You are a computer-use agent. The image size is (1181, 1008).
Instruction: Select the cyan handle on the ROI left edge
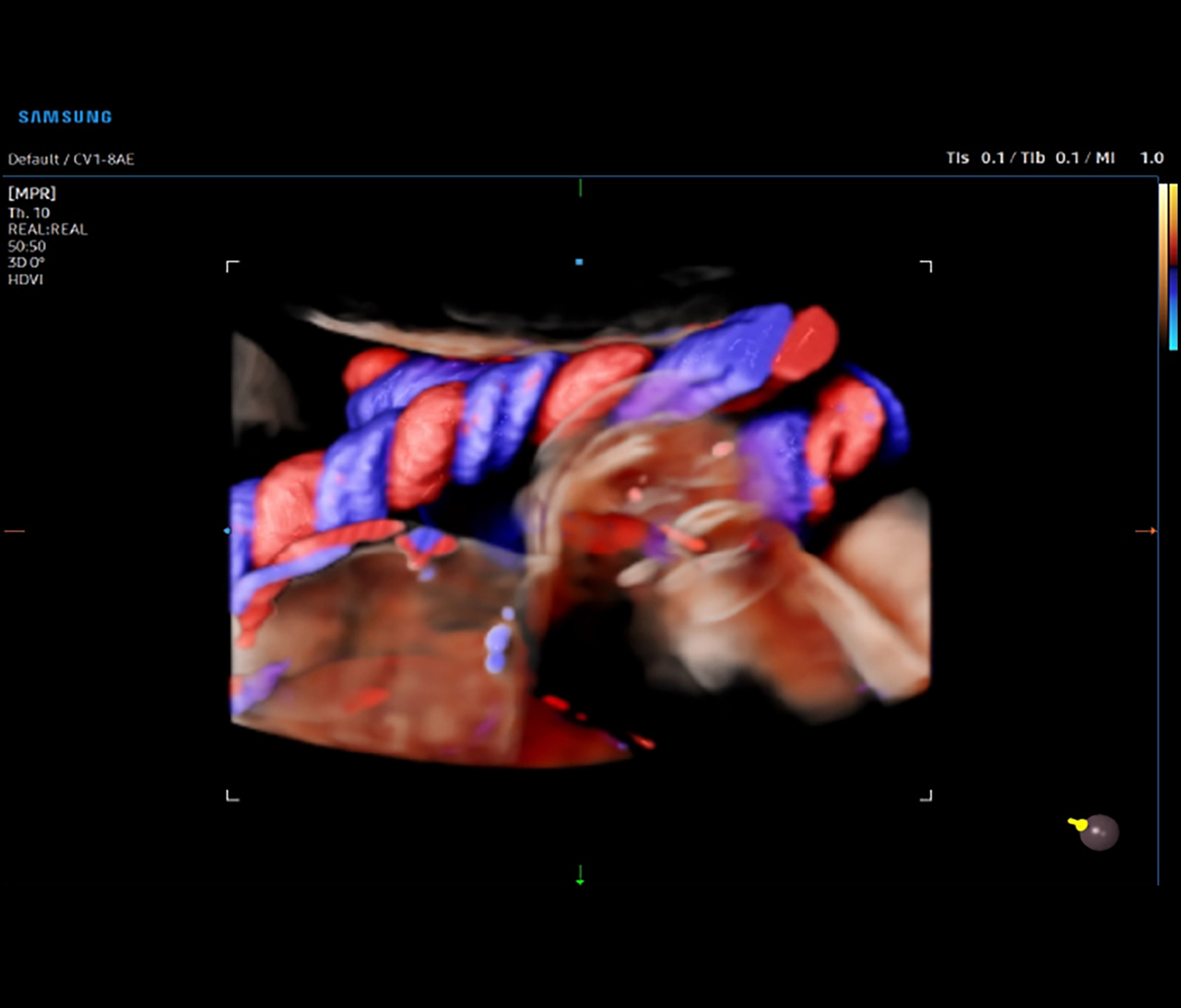click(227, 531)
